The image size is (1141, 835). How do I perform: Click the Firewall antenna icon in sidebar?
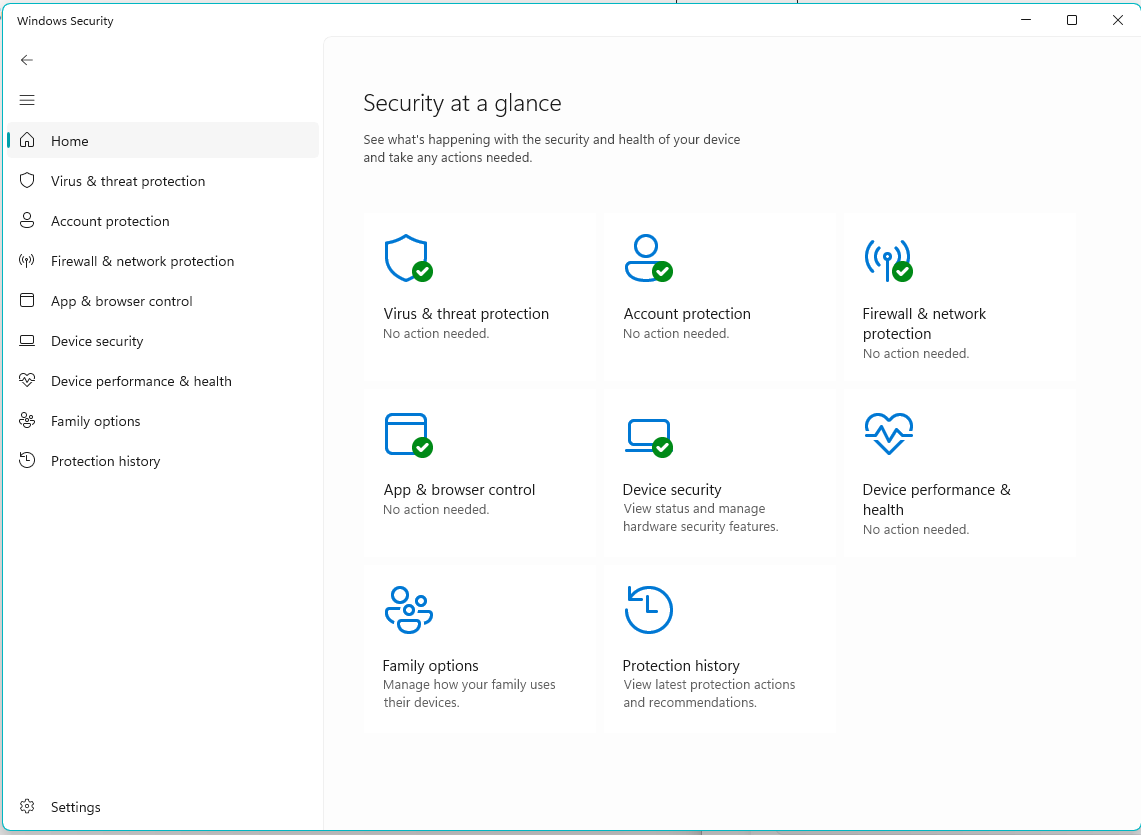(27, 260)
